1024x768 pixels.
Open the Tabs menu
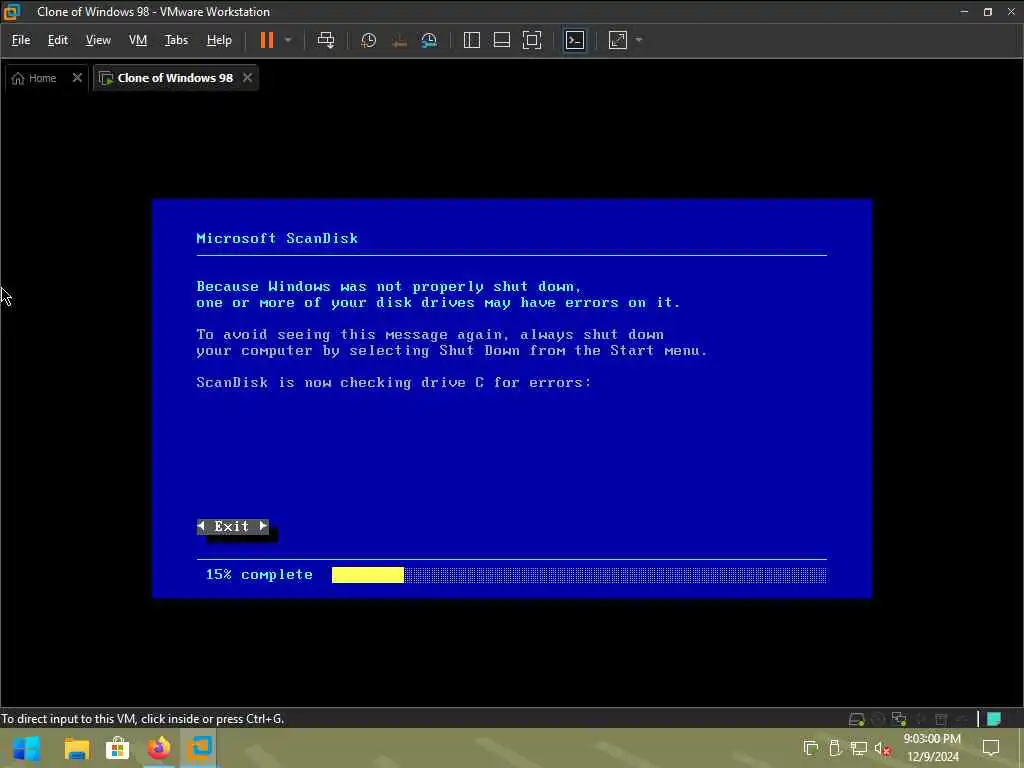(176, 40)
